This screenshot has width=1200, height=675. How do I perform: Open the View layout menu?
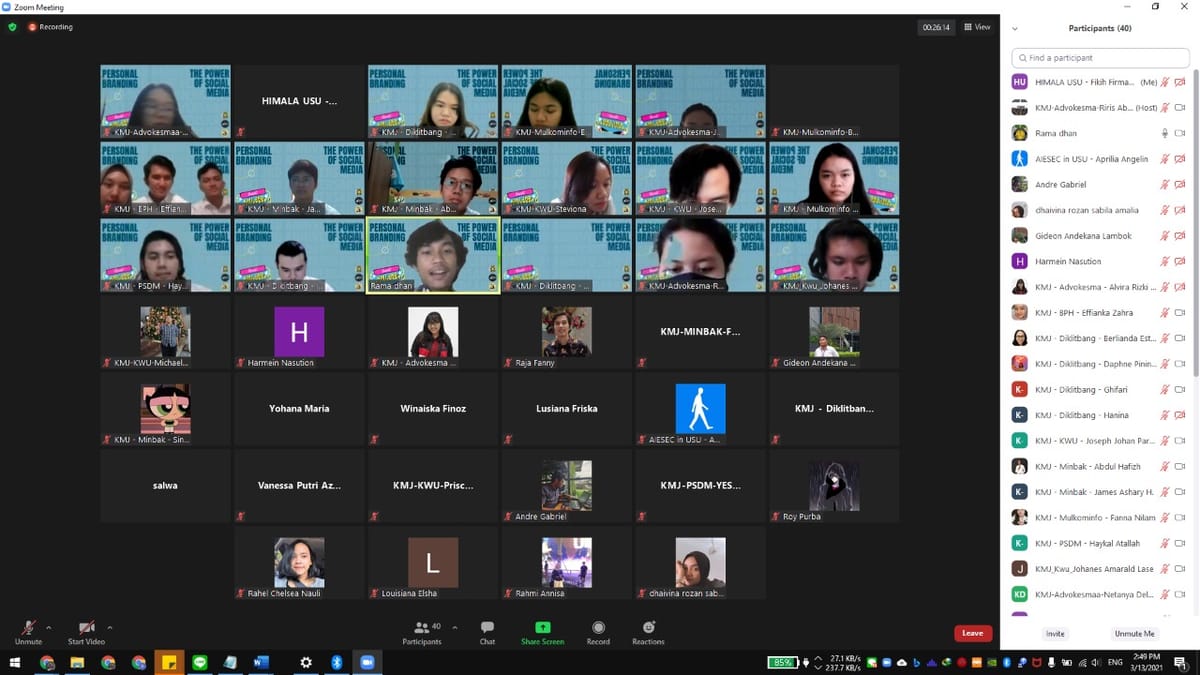[977, 27]
